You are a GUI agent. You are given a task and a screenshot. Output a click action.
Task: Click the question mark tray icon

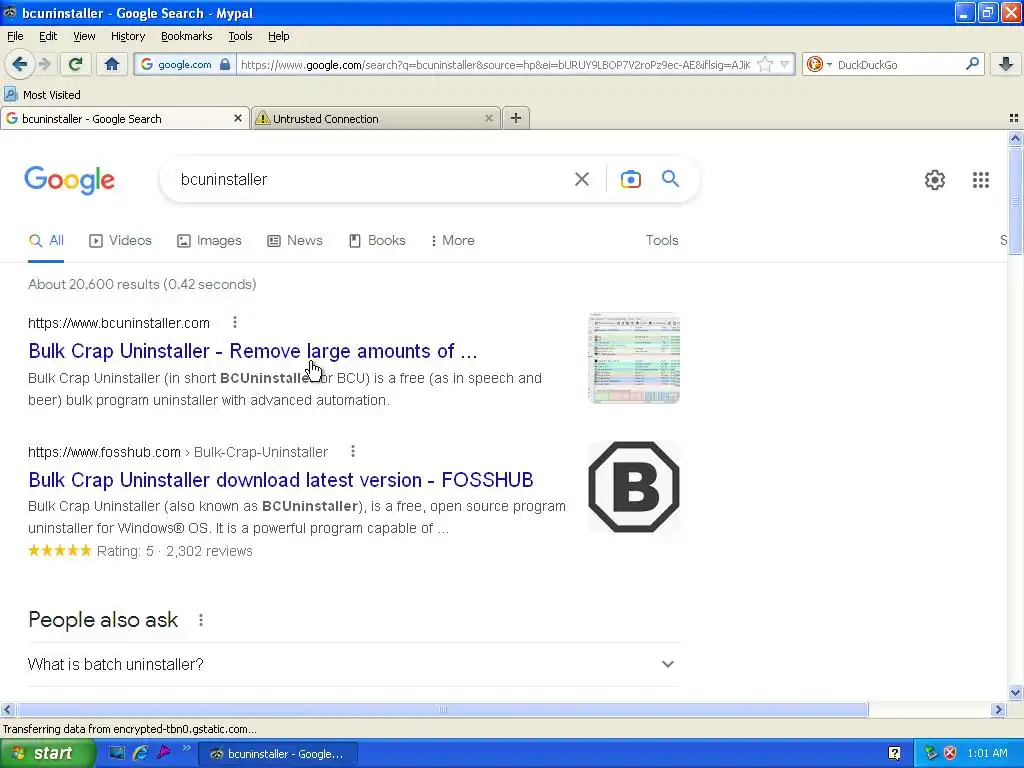894,753
